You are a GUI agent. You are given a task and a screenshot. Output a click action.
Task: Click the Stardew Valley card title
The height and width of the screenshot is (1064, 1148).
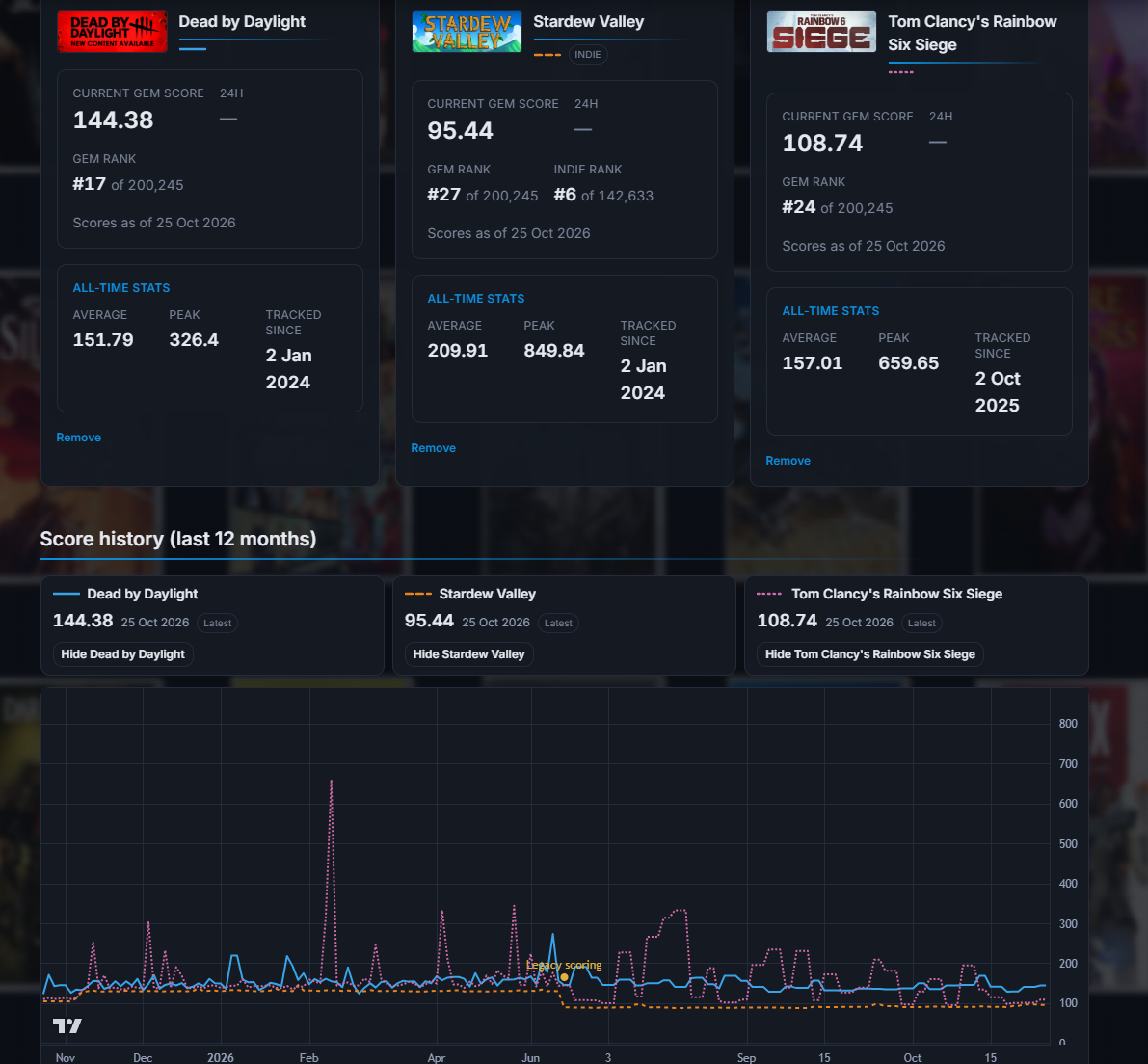point(589,22)
